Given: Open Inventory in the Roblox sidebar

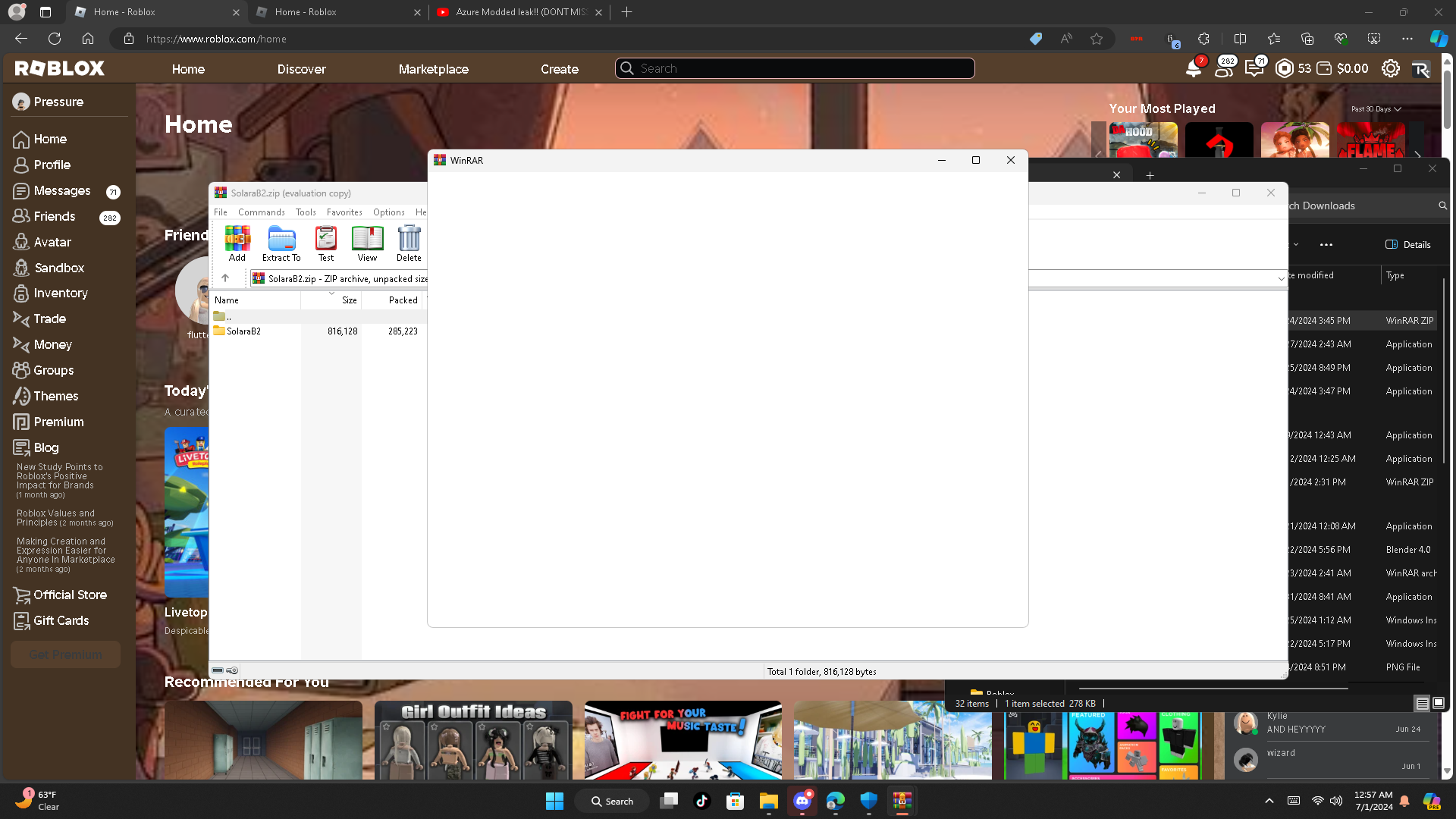Looking at the screenshot, I should (x=61, y=293).
